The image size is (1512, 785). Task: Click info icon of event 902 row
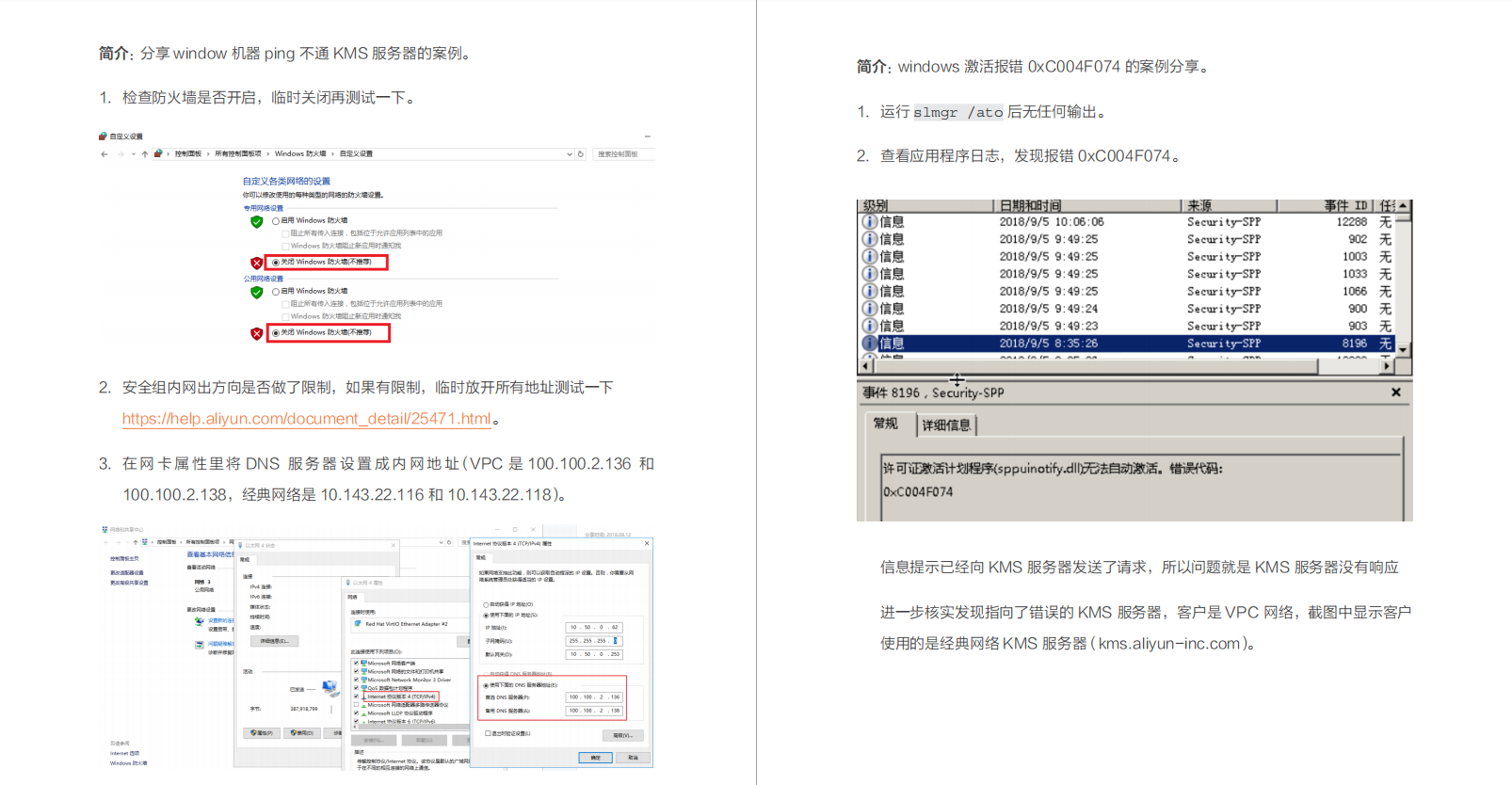click(x=870, y=239)
